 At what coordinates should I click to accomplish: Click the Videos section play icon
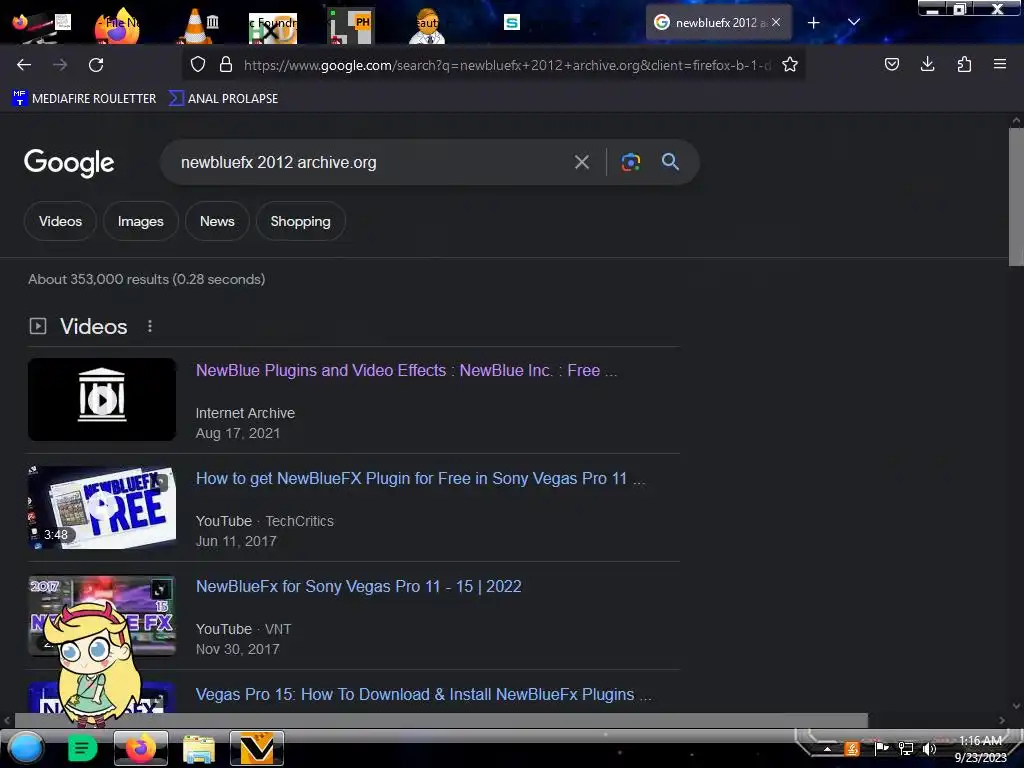click(x=38, y=326)
